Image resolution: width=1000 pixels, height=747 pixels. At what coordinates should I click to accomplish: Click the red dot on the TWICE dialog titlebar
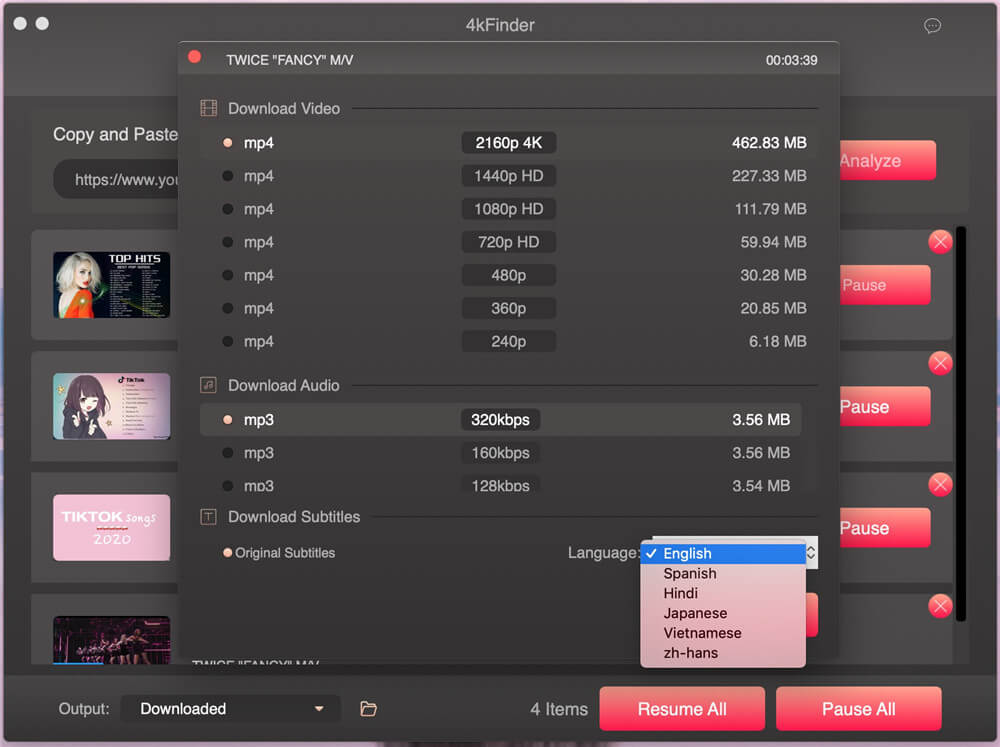pyautogui.click(x=193, y=57)
